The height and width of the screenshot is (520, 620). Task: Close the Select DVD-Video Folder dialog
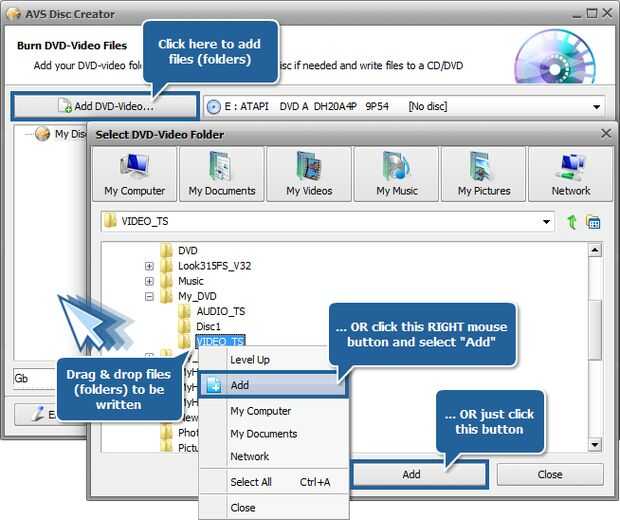[606, 134]
